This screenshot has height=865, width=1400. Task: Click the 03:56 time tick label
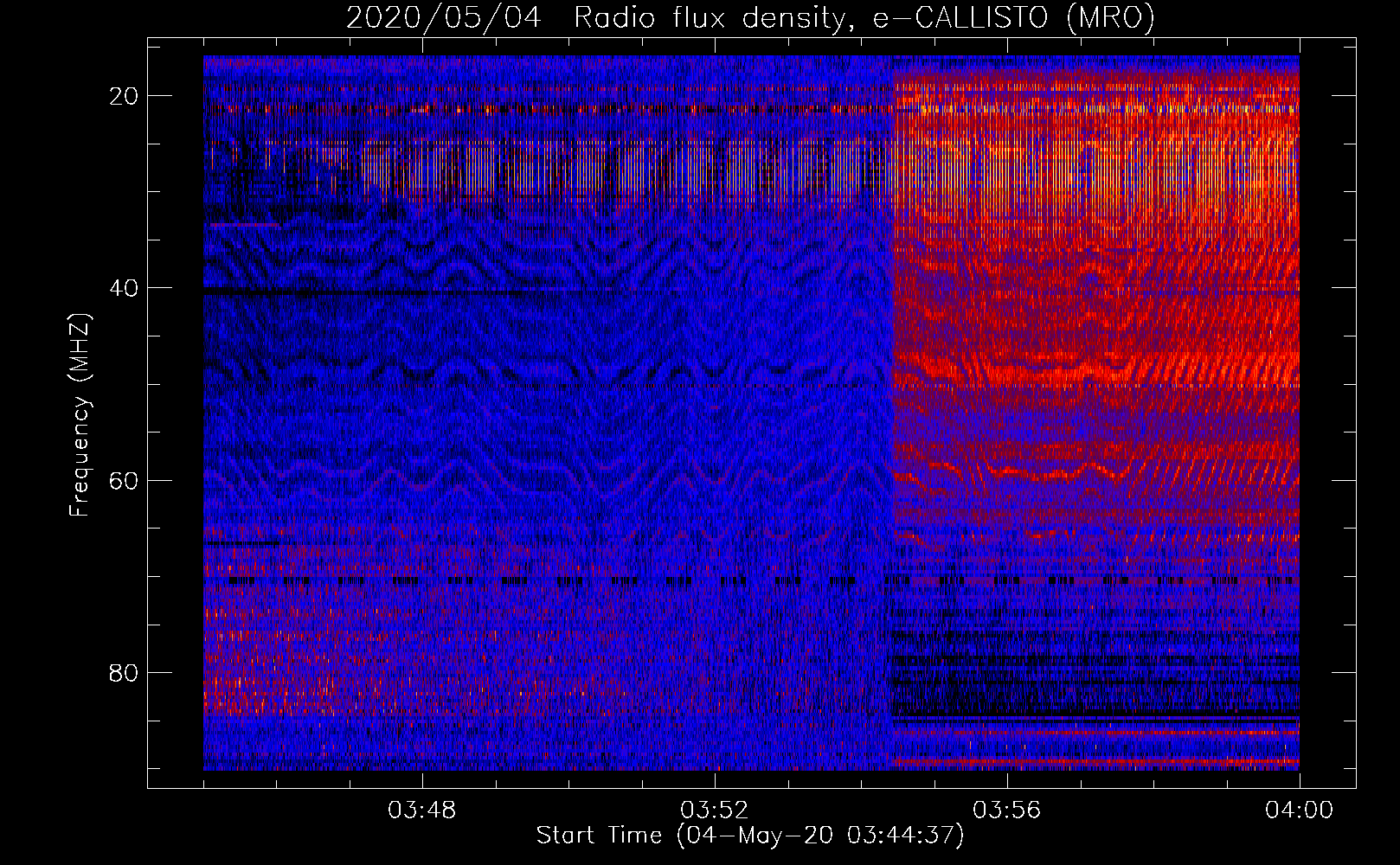[x=1007, y=811]
